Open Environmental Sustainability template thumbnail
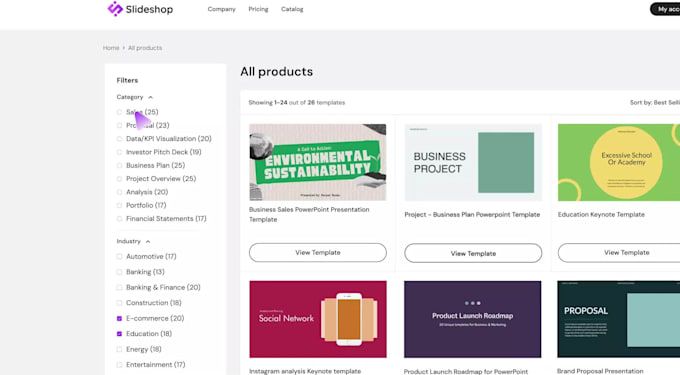 tap(317, 162)
